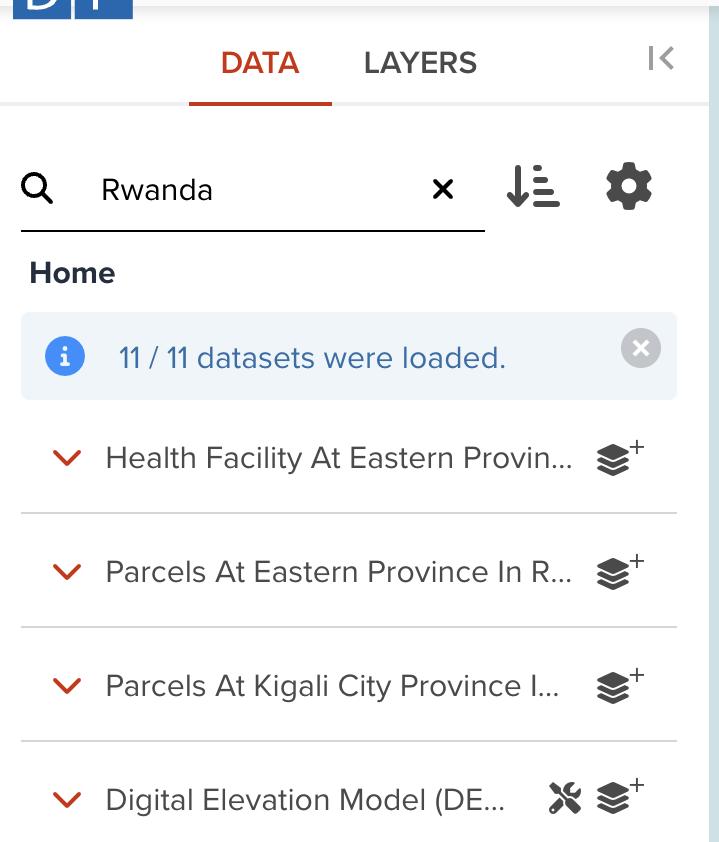Expand the Digital Elevation Model entry
The width and height of the screenshot is (719, 842).
coord(67,799)
